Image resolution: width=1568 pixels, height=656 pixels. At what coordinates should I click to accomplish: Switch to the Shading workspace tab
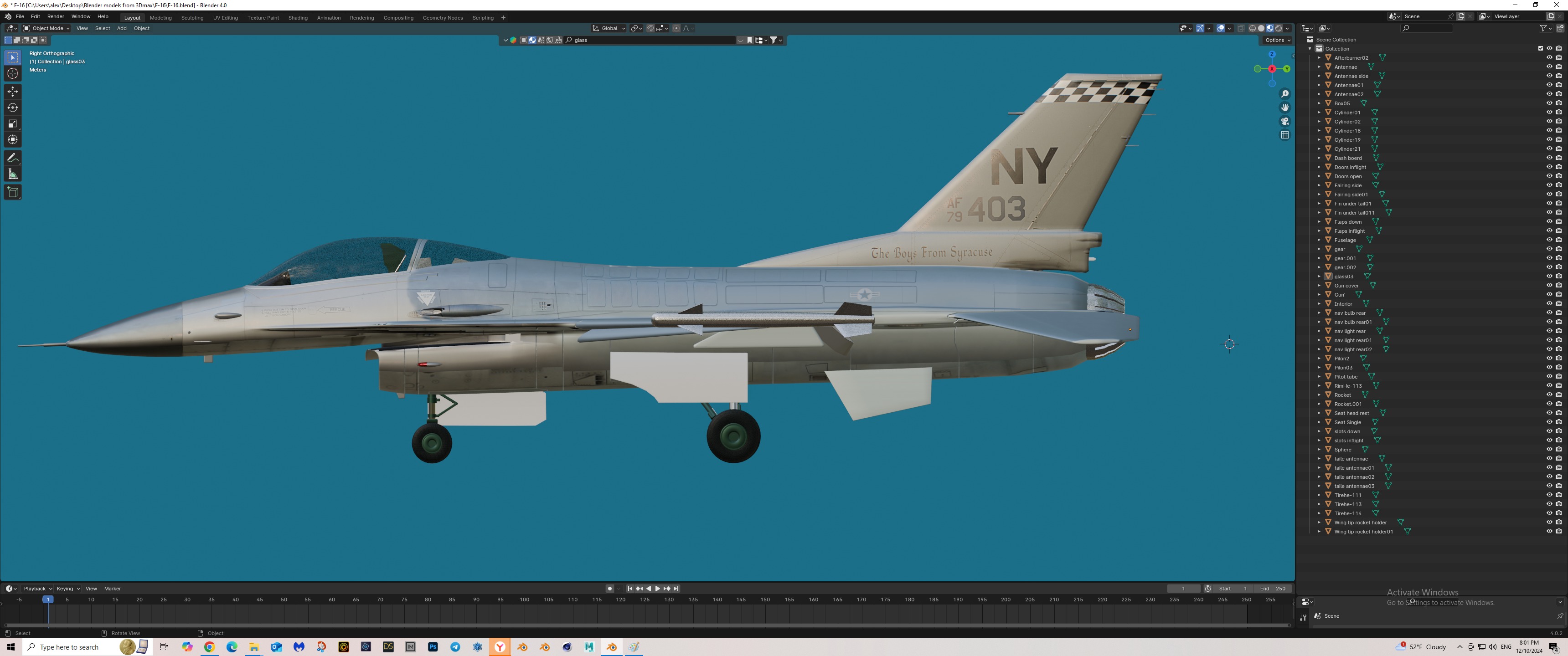pyautogui.click(x=298, y=18)
